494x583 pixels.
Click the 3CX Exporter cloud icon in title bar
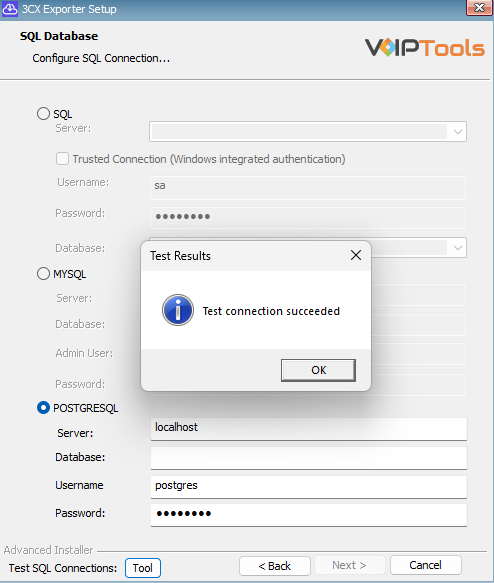(x=10, y=9)
